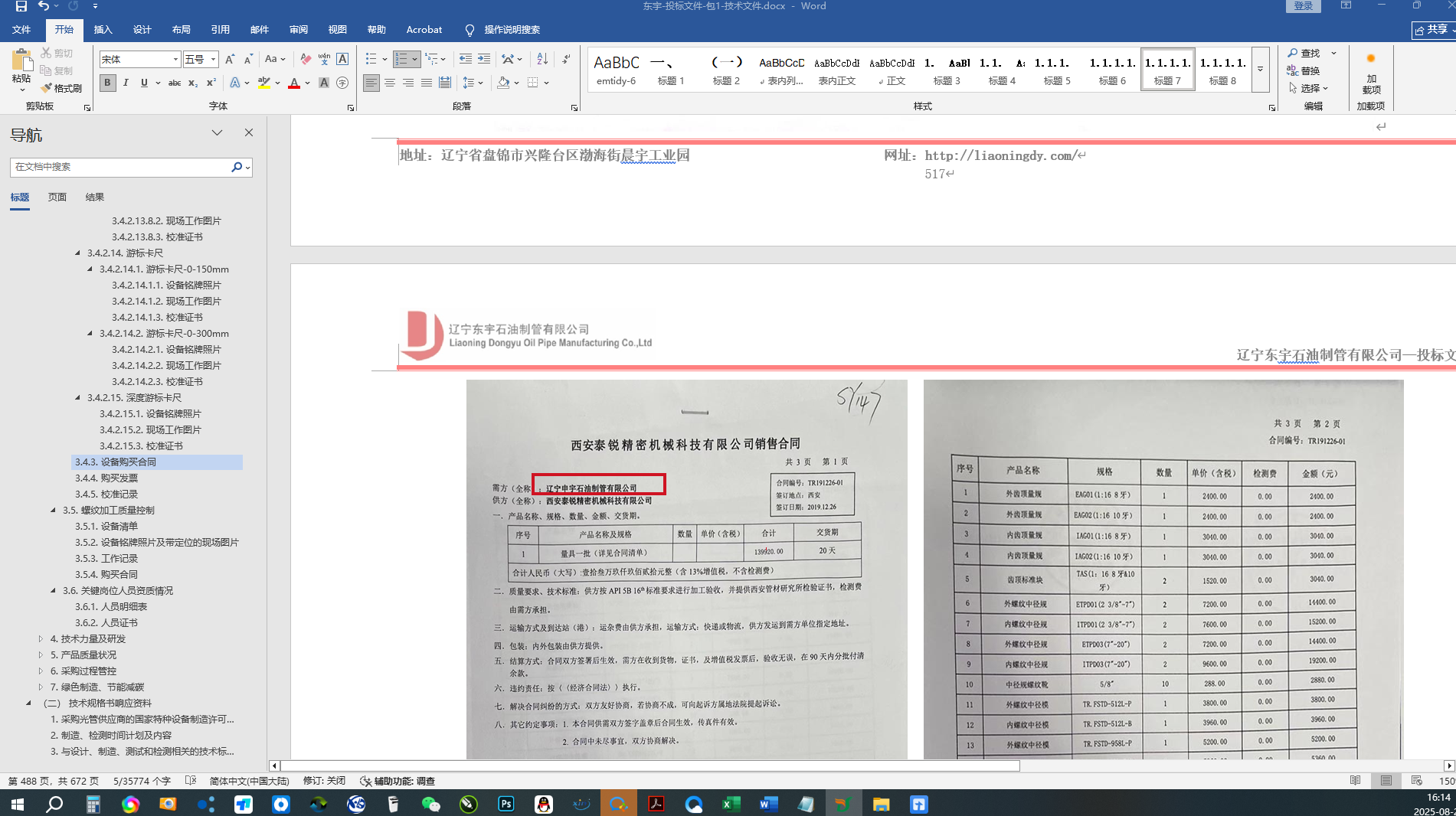Apply subscript formatting
Image resolution: width=1456 pixels, height=816 pixels.
[x=193, y=83]
